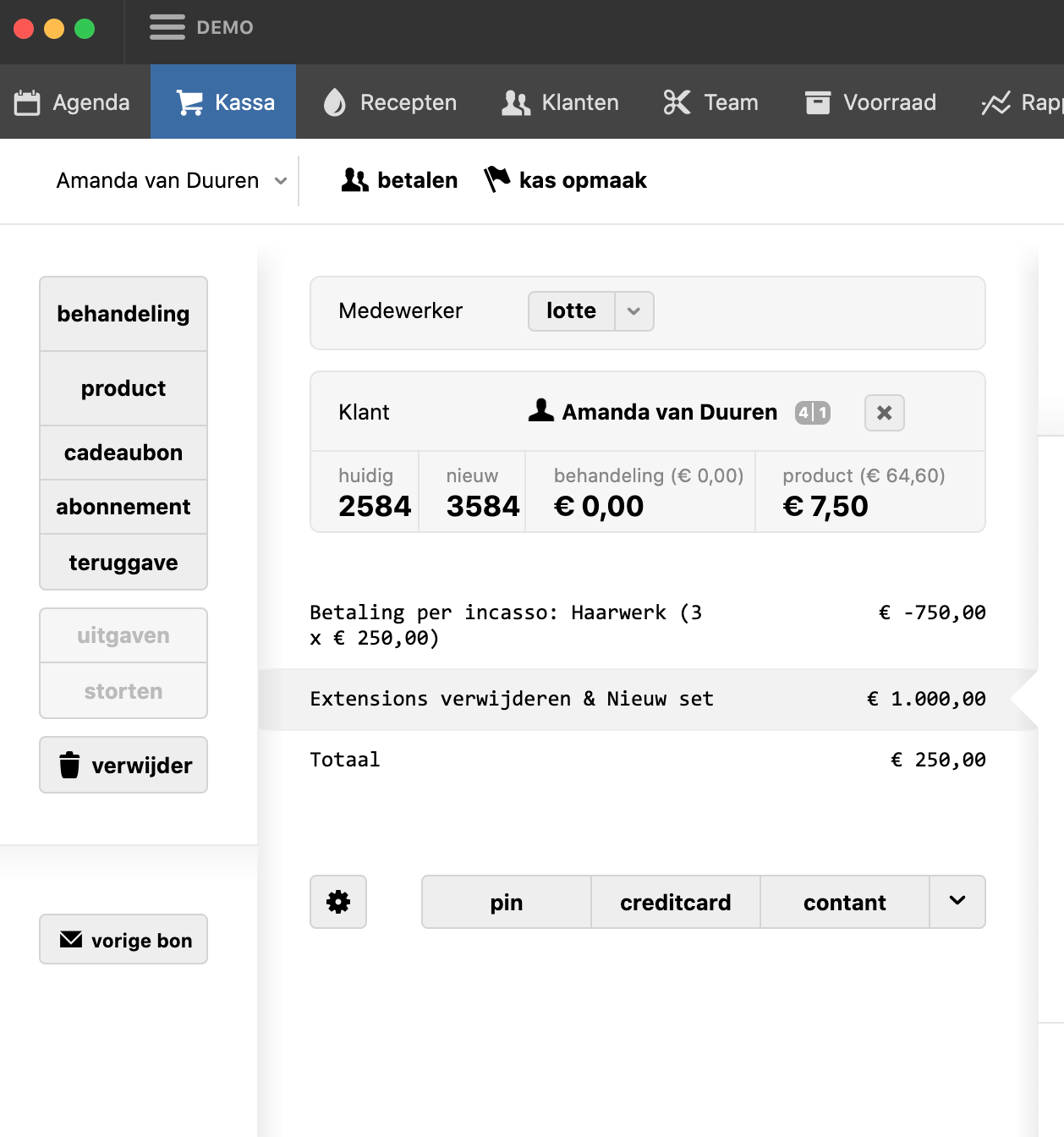This screenshot has height=1137, width=1064.
Task: Add a cadeaubon item
Action: [x=123, y=453]
